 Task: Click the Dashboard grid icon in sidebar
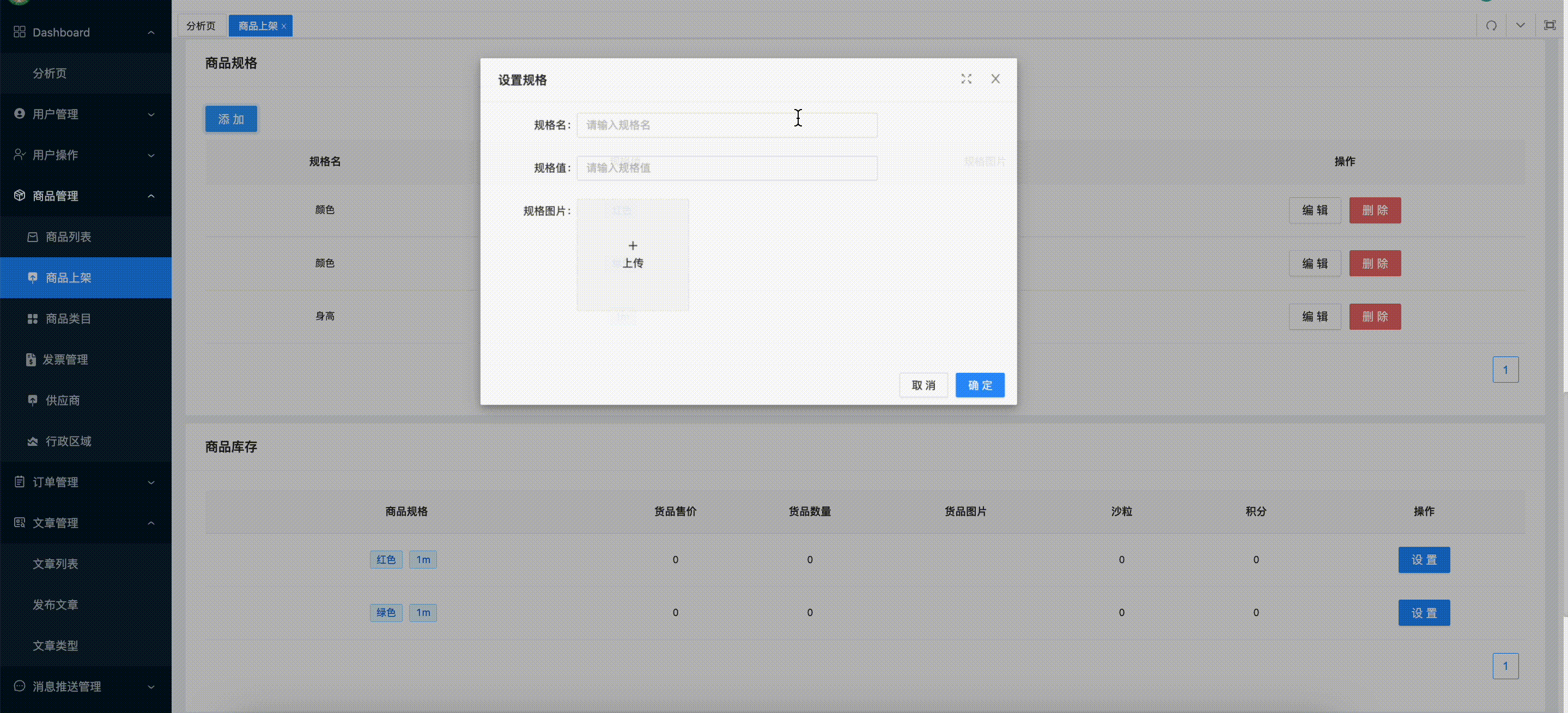(x=20, y=32)
